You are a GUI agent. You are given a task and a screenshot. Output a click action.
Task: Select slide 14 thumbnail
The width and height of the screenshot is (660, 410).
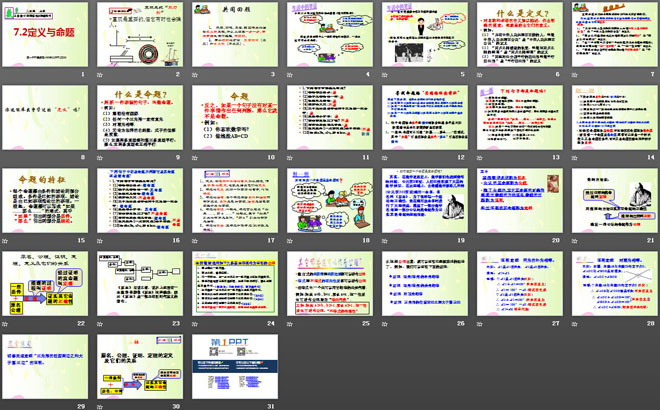[x=615, y=117]
